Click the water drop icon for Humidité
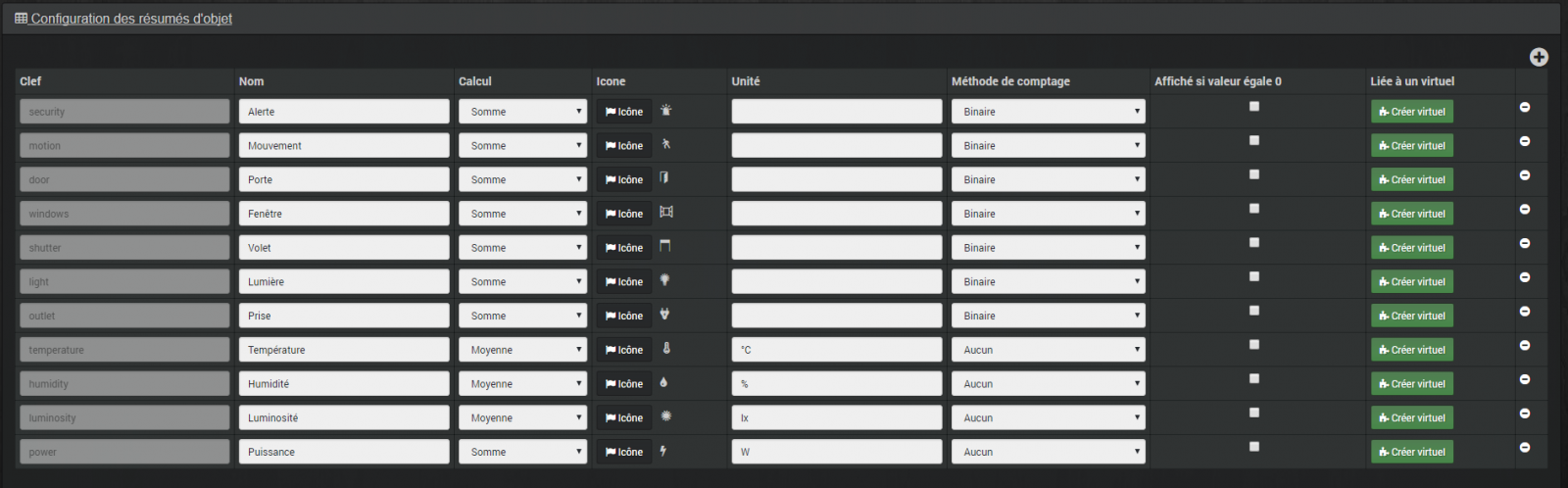Screen dimensions: 1568x488 pos(664,382)
